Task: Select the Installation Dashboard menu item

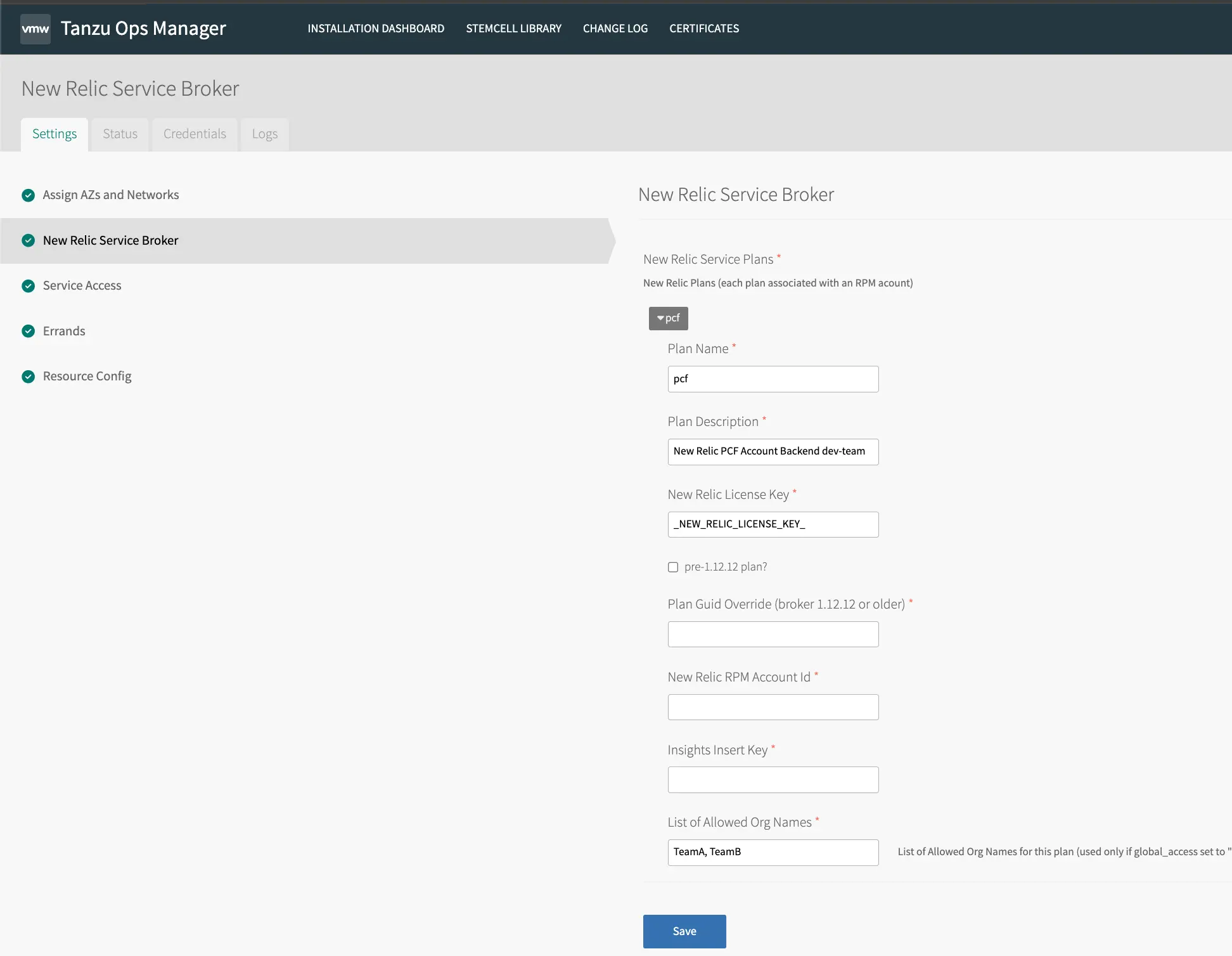Action: [x=375, y=28]
